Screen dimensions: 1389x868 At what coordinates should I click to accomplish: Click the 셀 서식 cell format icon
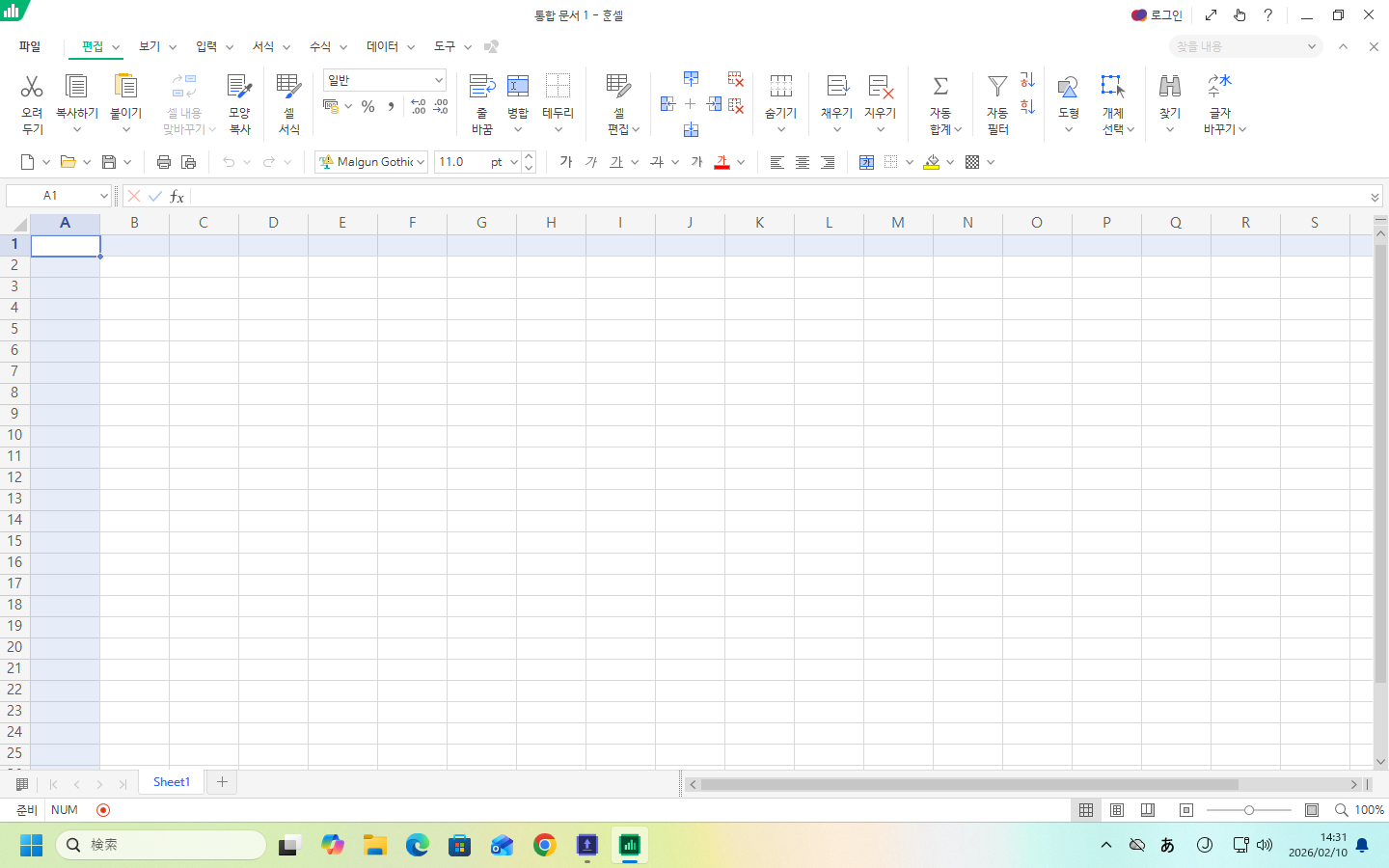(288, 87)
